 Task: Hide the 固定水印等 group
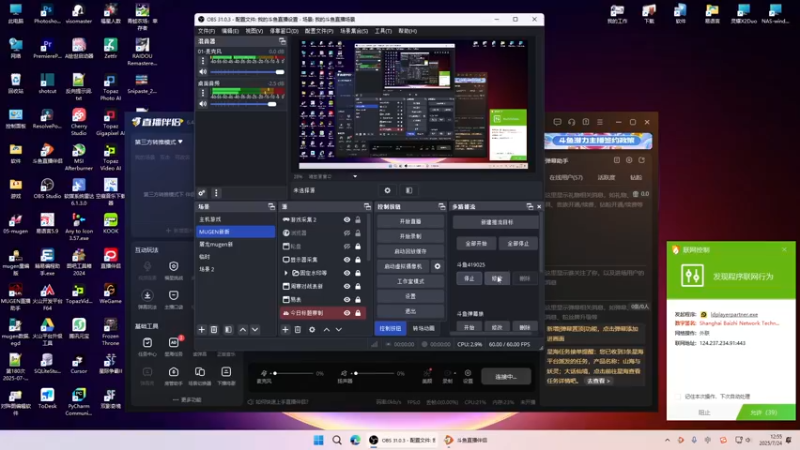[x=347, y=273]
